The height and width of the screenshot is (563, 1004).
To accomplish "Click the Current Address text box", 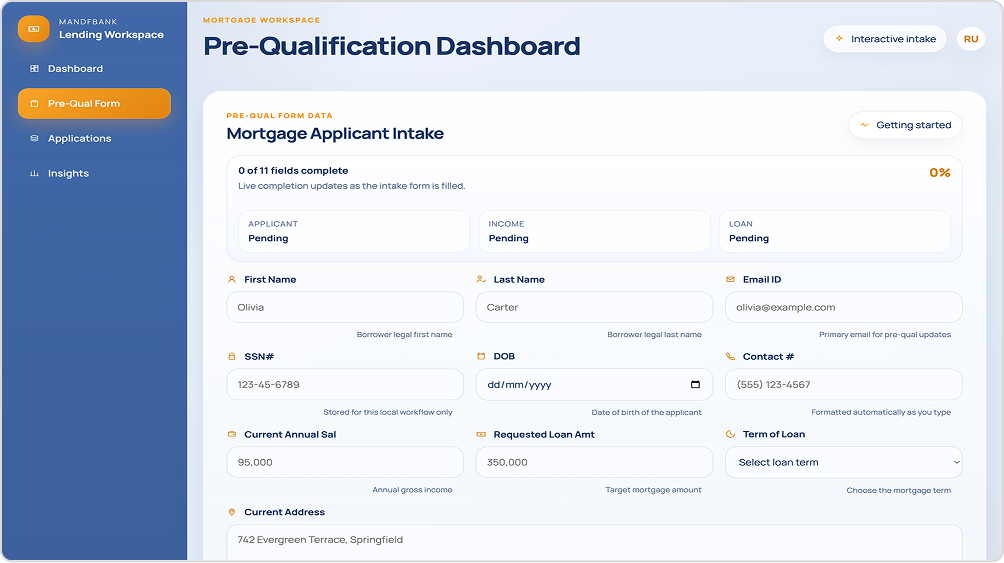I will click(x=594, y=542).
